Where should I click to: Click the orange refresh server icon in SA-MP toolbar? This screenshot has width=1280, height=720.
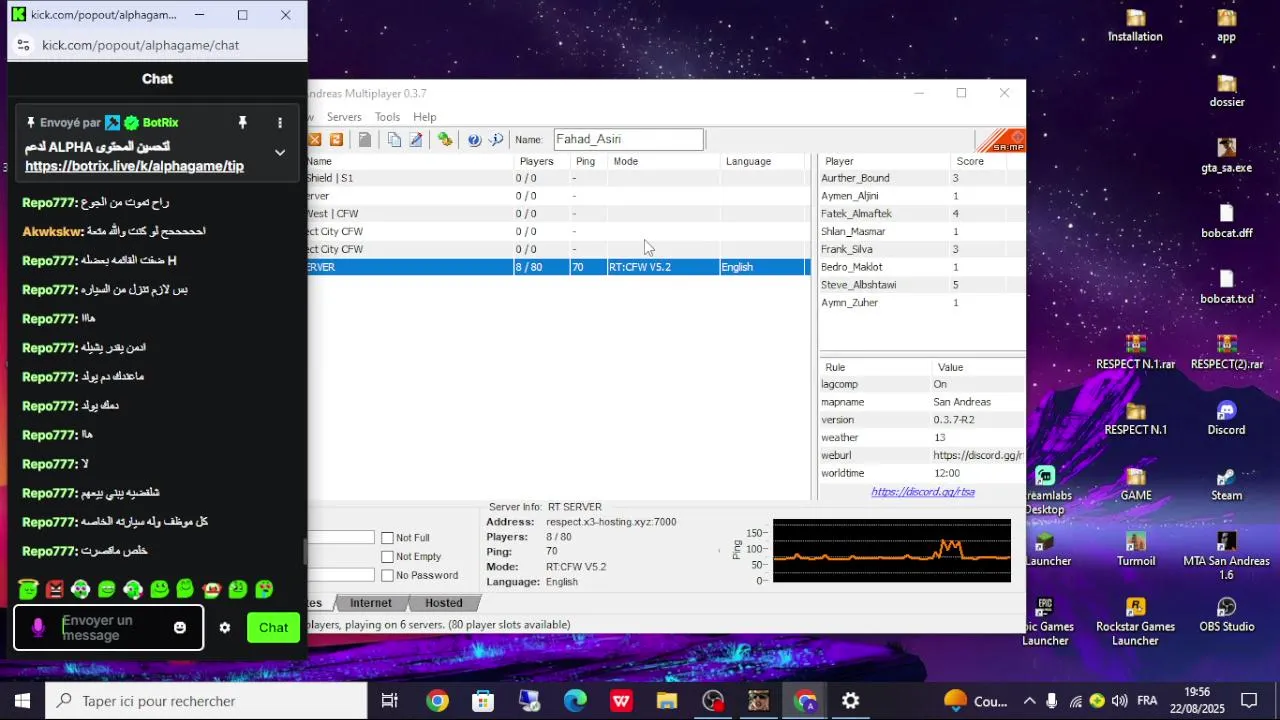[x=336, y=140]
